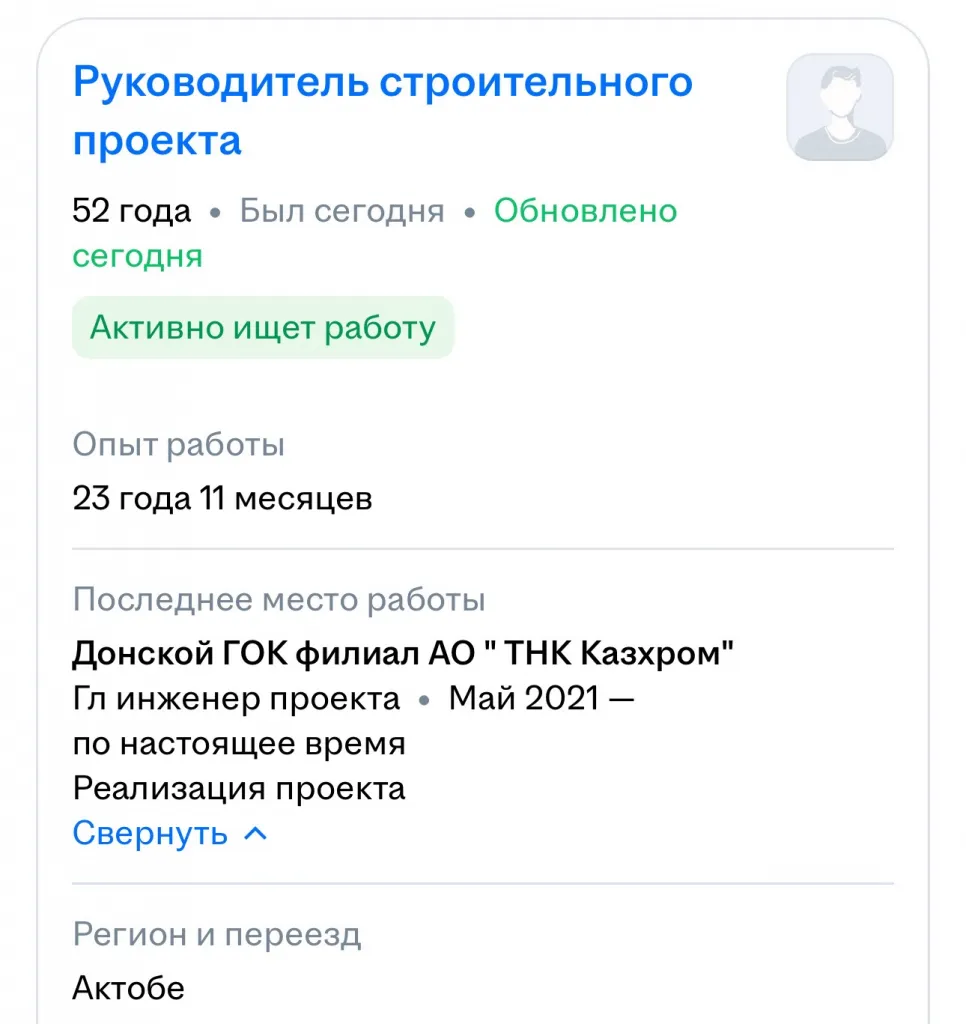Click the "Был сегодня" last-seen text
Image resolution: width=966 pixels, height=1024 pixels.
tap(342, 212)
